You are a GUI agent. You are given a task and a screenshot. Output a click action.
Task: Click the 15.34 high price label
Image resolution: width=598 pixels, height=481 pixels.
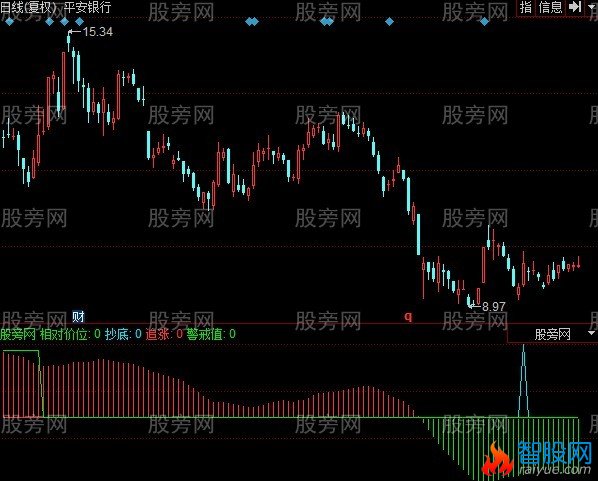coord(98,32)
